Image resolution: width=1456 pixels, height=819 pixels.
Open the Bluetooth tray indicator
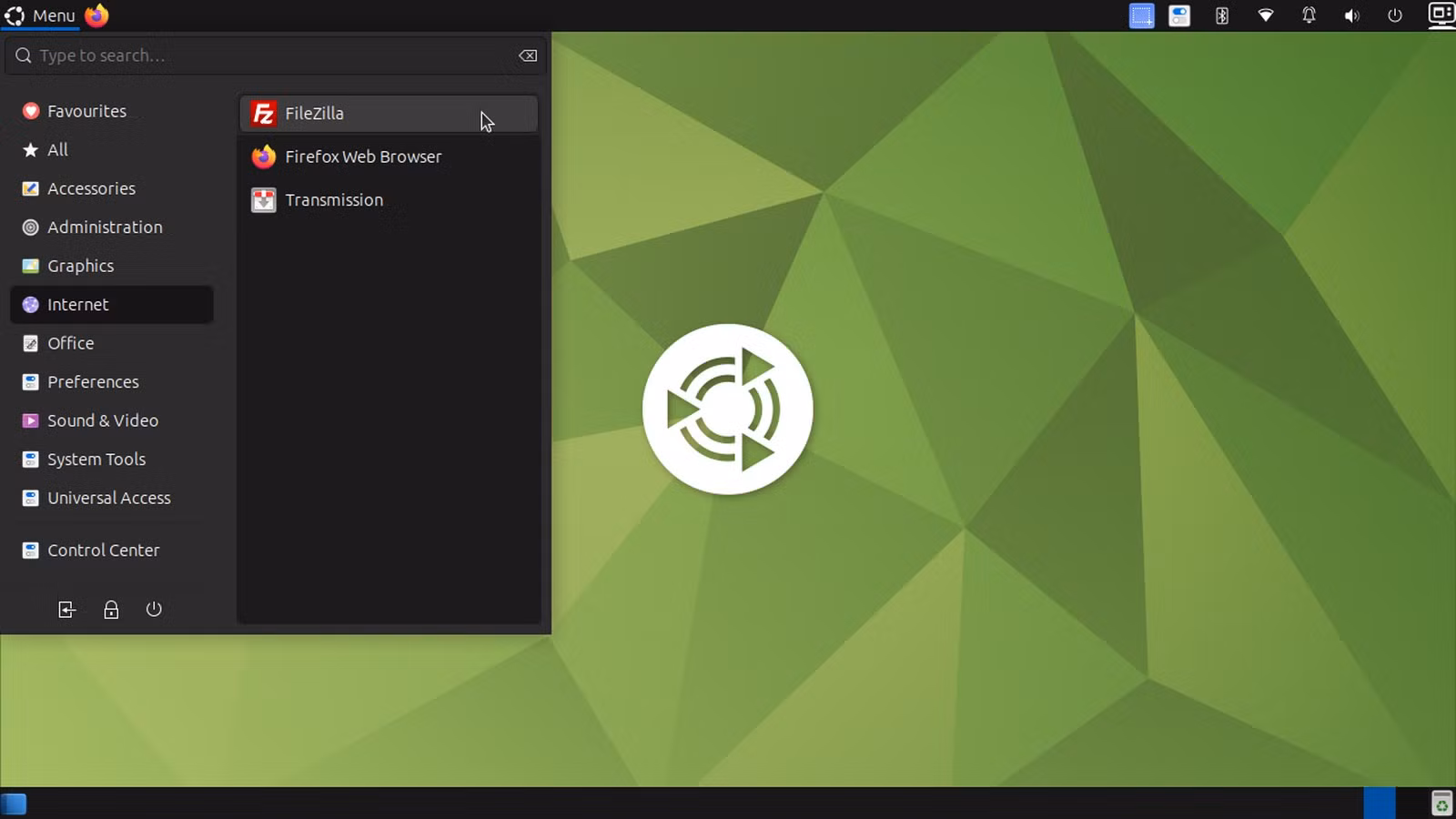(1222, 15)
